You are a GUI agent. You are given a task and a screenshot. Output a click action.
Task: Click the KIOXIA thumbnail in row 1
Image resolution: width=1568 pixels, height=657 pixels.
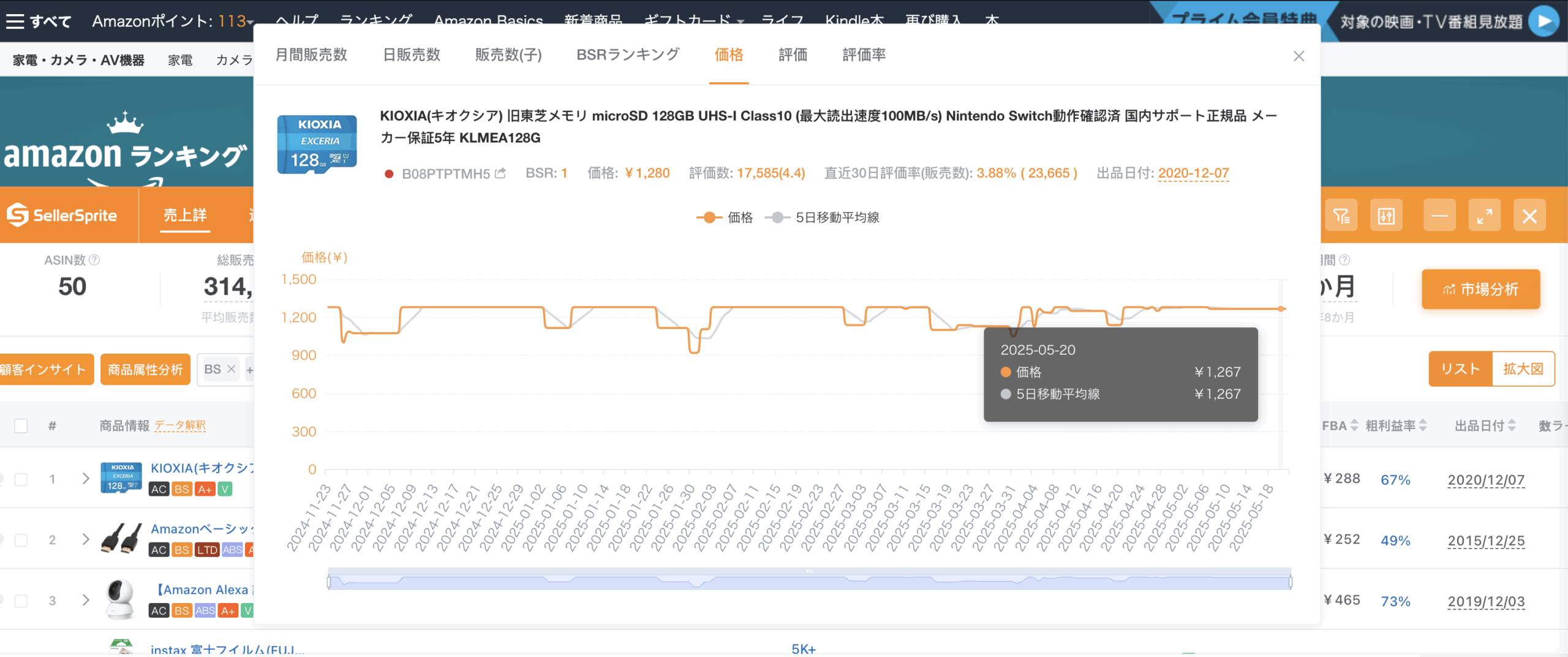pyautogui.click(x=121, y=478)
